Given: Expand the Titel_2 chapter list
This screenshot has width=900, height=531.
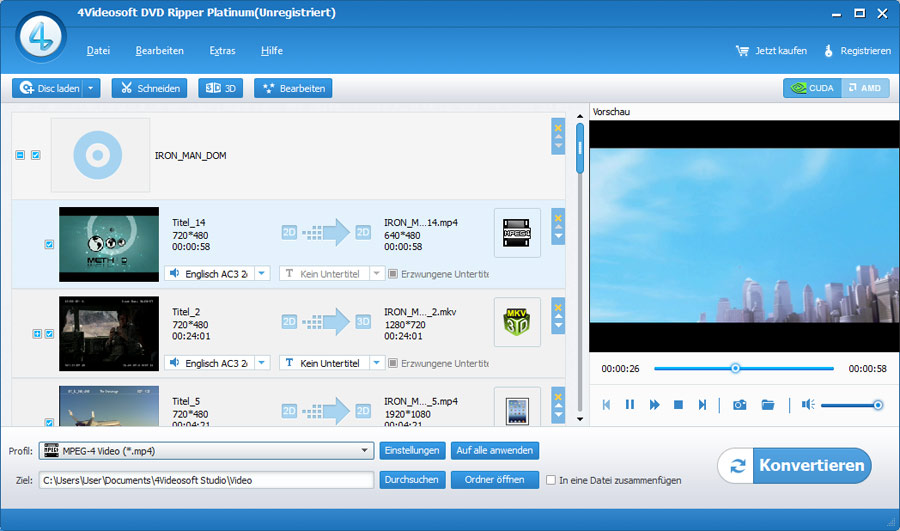Looking at the screenshot, I should (x=37, y=334).
